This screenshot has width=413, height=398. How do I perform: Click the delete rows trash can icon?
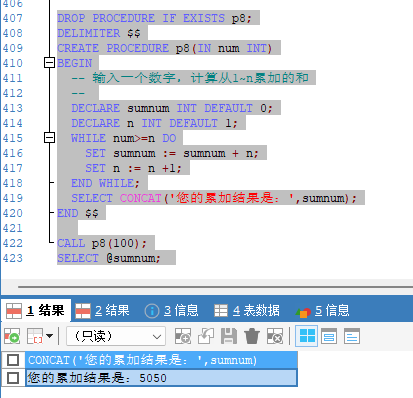(x=252, y=336)
